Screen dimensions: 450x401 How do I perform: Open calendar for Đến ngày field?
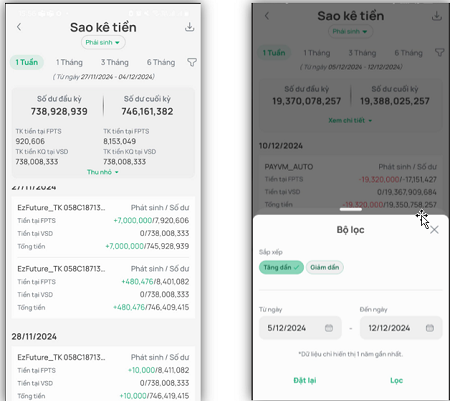[x=430, y=328]
